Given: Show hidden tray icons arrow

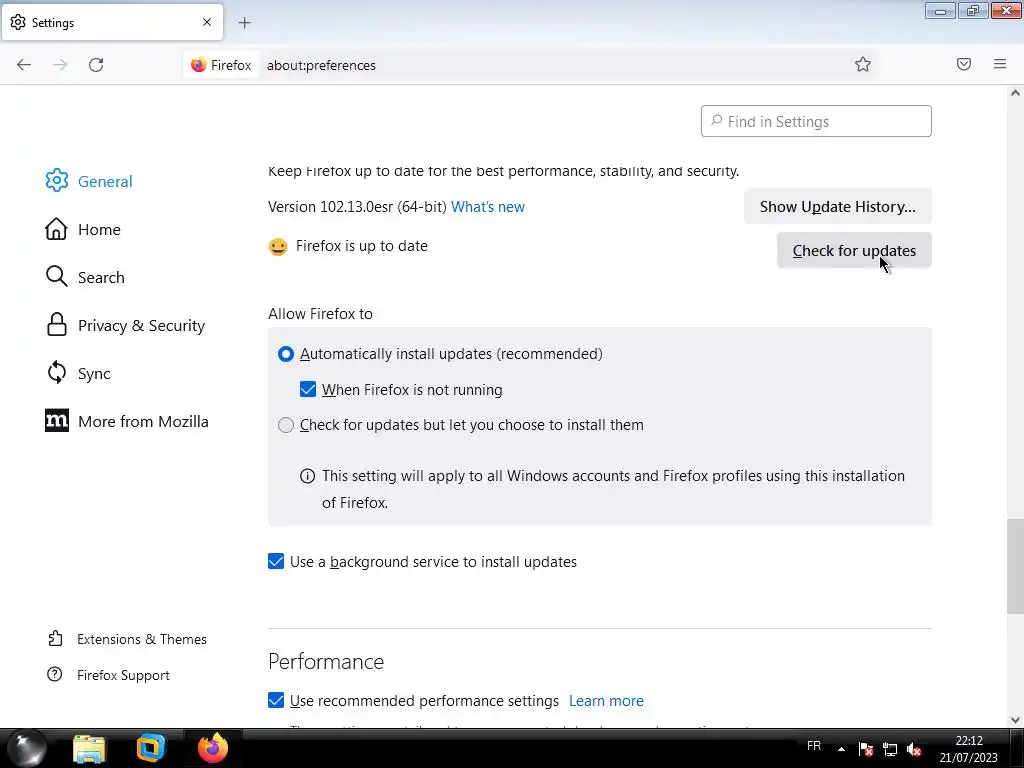Looking at the screenshot, I should pyautogui.click(x=841, y=749).
